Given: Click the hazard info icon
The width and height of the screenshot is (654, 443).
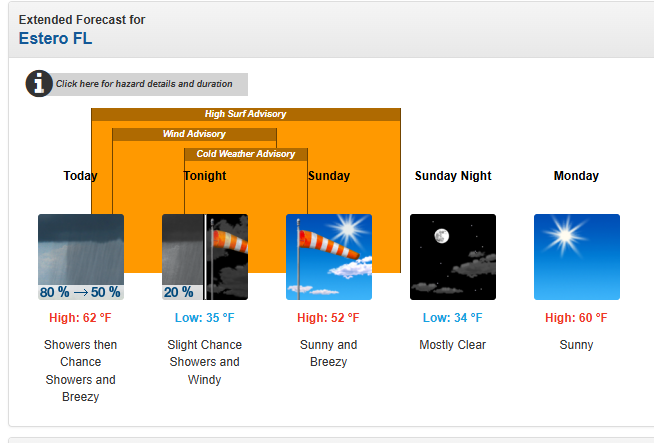Looking at the screenshot, I should pyautogui.click(x=39, y=84).
